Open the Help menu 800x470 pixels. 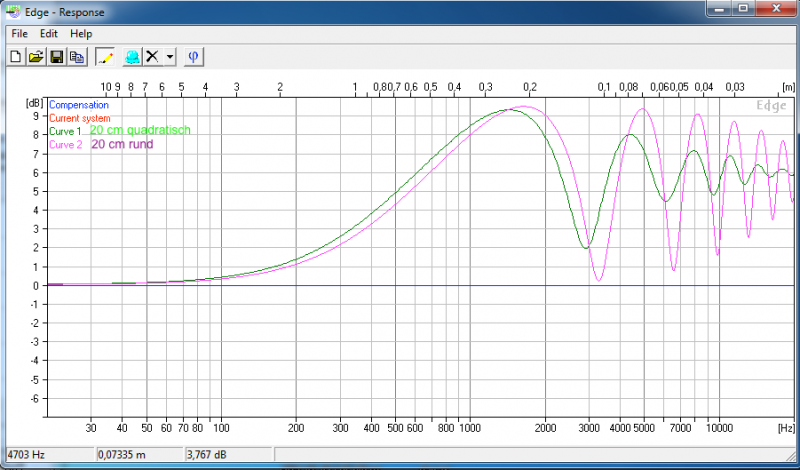[81, 34]
